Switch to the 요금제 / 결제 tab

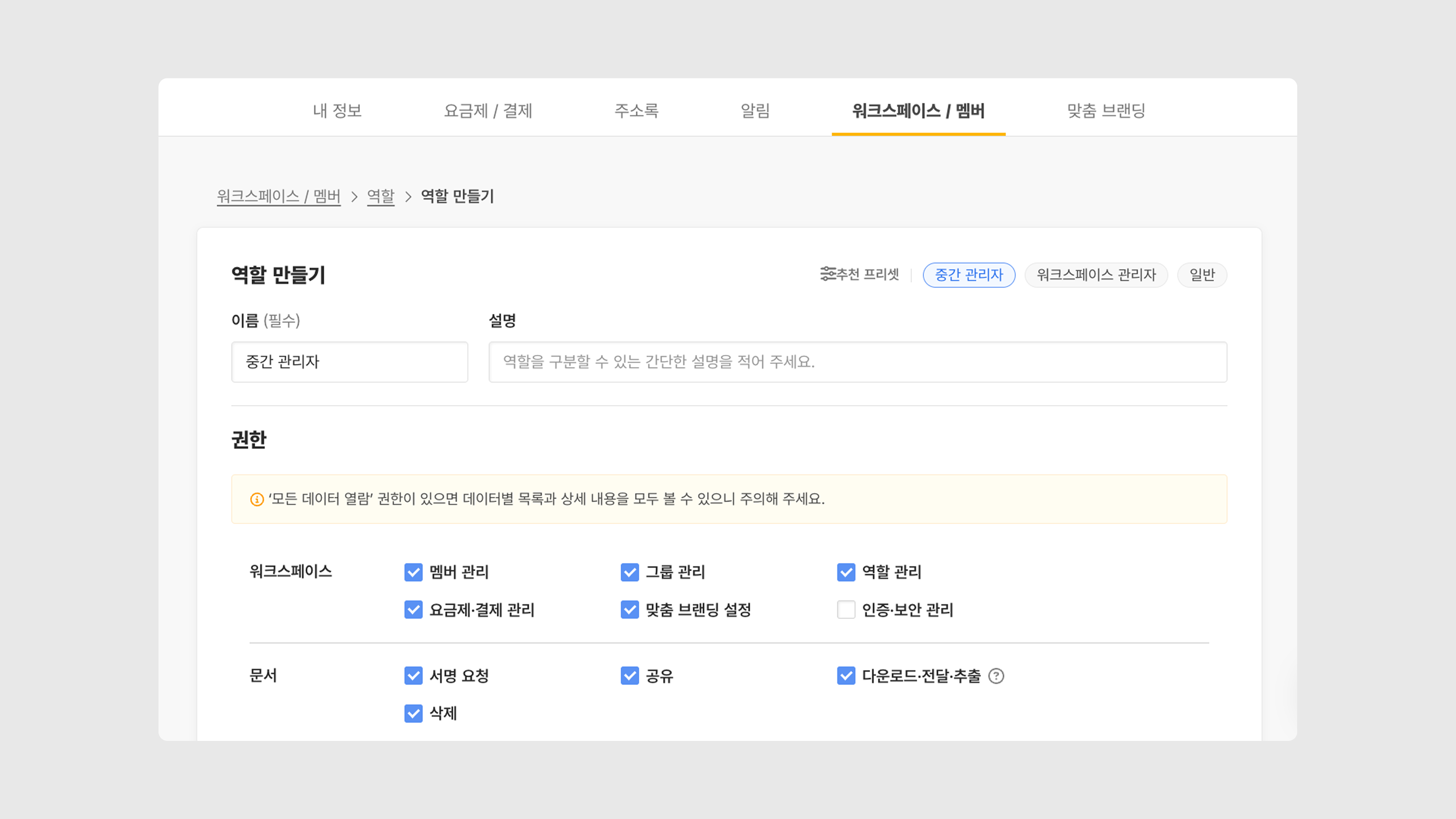pos(488,110)
